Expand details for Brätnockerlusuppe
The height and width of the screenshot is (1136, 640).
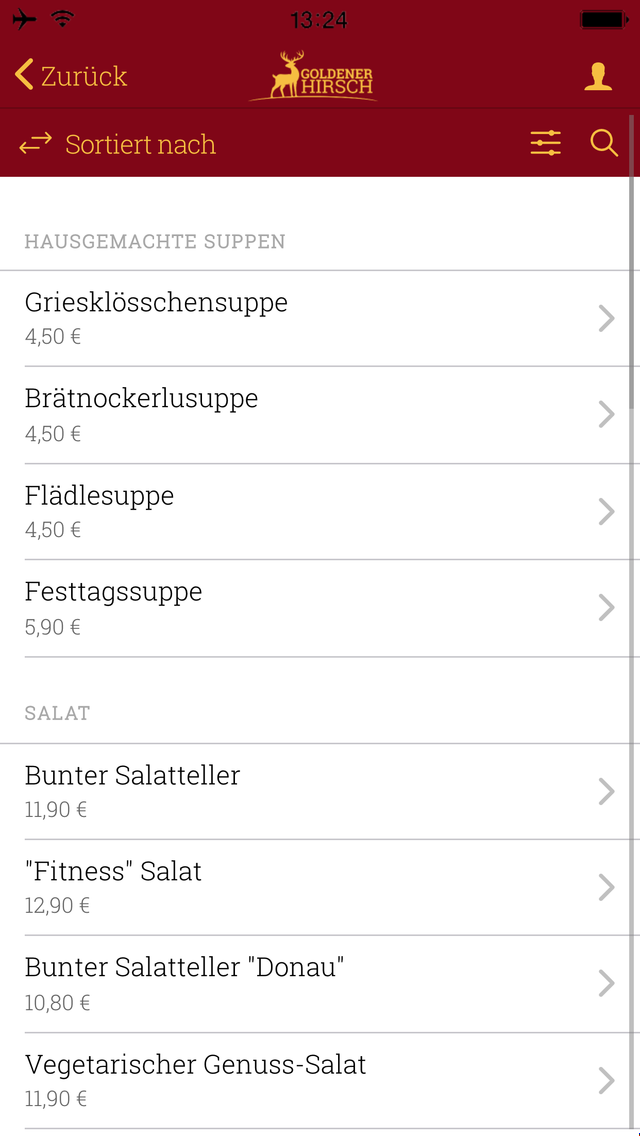click(x=606, y=414)
